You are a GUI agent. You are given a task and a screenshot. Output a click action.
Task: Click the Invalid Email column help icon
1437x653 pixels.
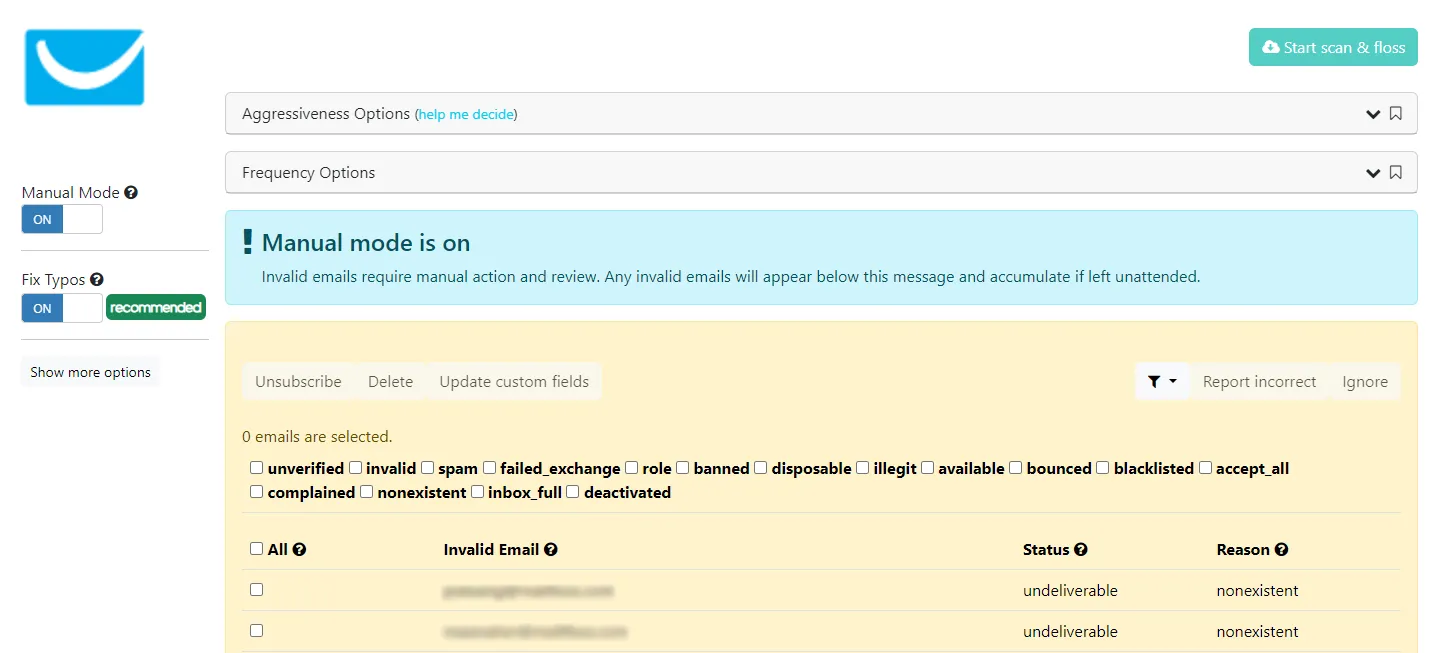[x=551, y=550]
